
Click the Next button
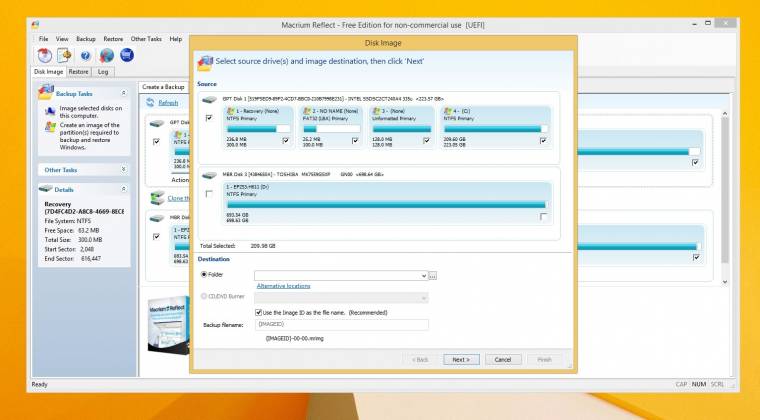click(x=461, y=359)
